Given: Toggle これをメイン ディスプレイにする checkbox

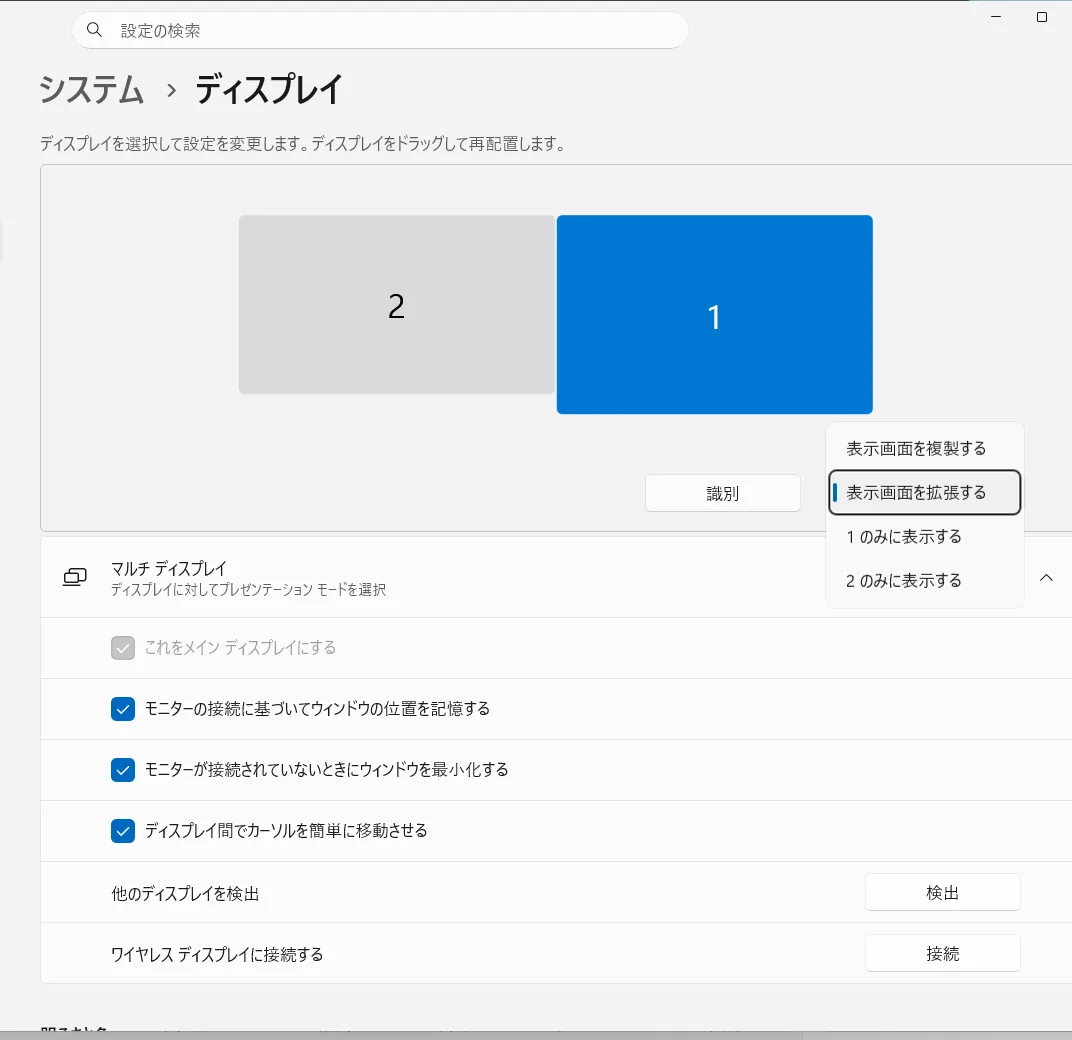Looking at the screenshot, I should (x=123, y=648).
